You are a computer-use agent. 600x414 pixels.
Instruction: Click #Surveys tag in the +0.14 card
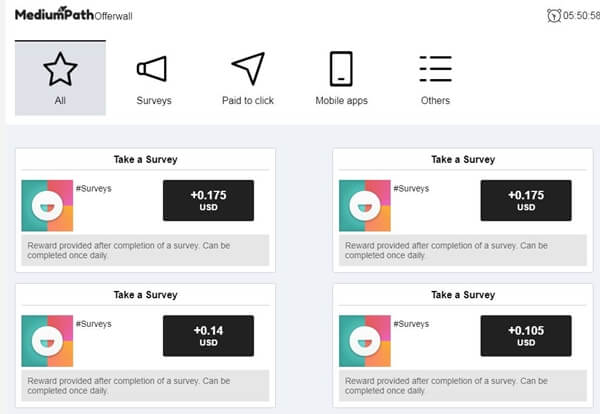94,324
